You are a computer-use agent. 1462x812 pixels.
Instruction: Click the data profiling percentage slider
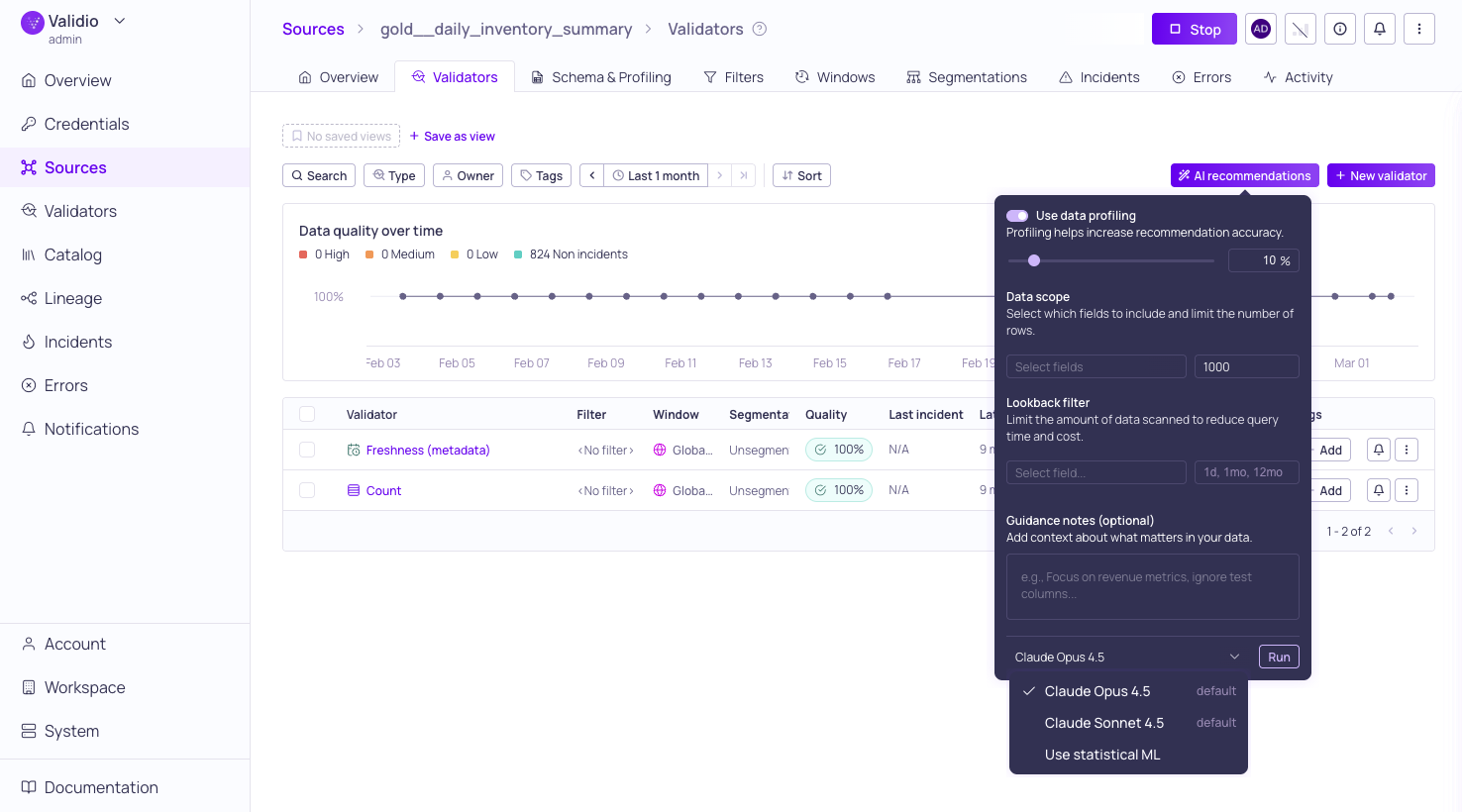tap(1110, 260)
